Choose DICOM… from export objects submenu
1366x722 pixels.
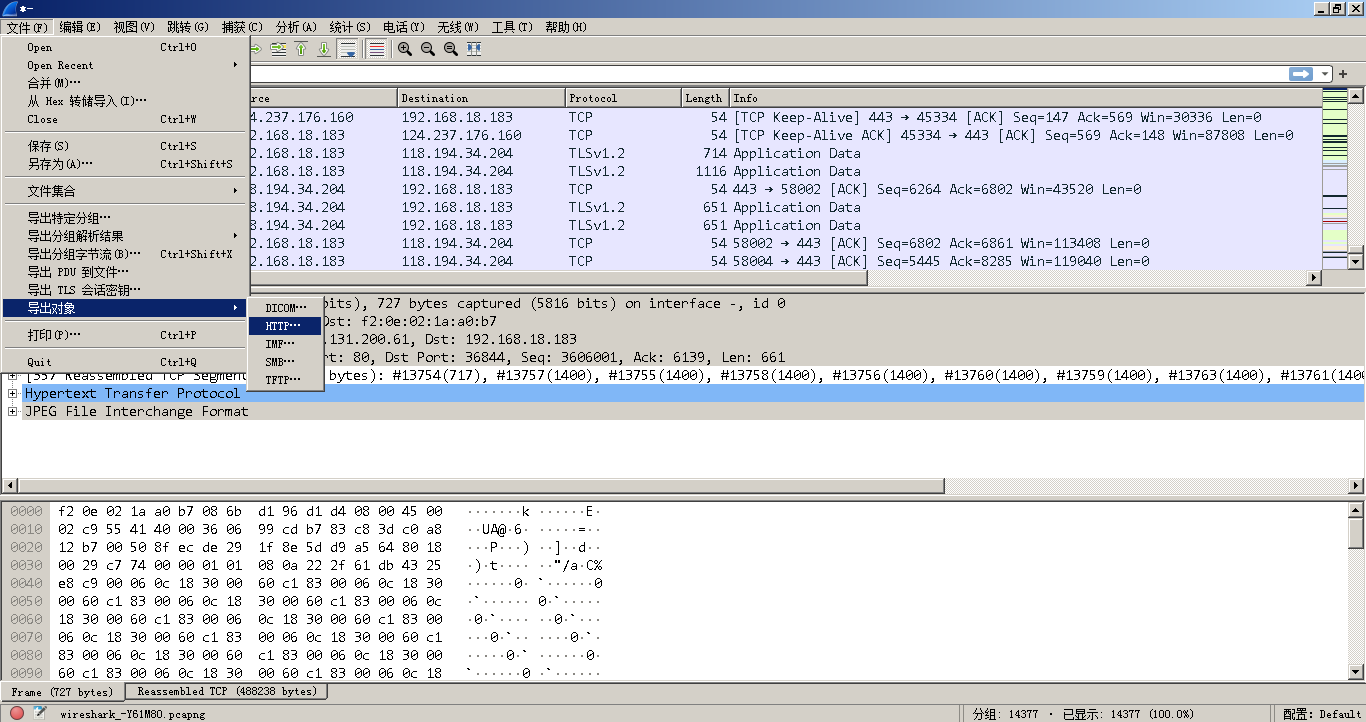tap(285, 308)
